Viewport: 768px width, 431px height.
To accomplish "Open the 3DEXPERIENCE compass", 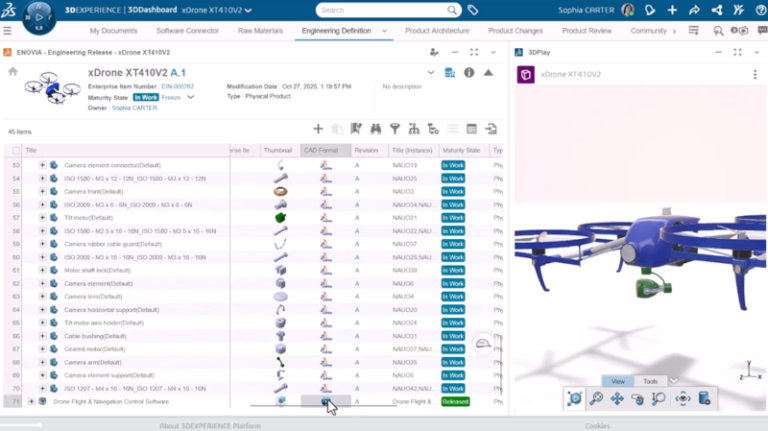I will coord(39,18).
